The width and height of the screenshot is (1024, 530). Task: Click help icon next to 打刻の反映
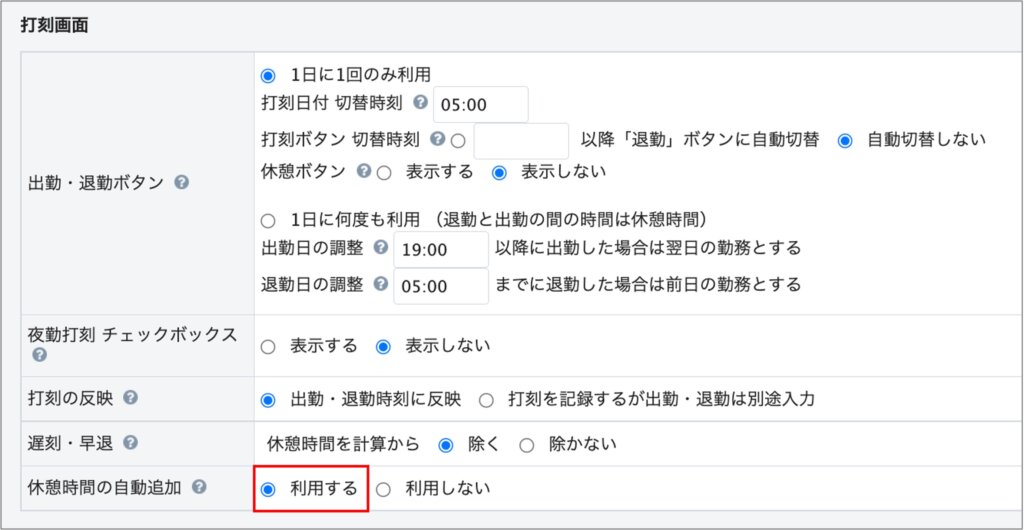[130, 399]
